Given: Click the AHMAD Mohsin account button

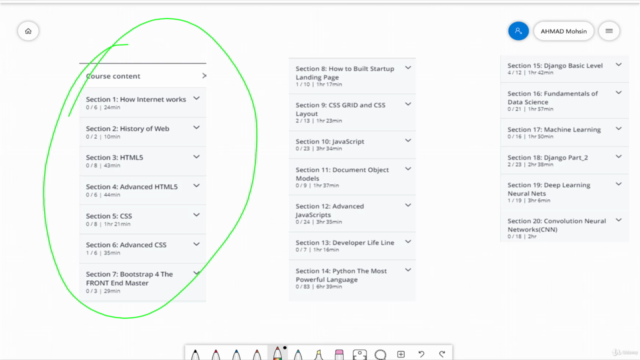Looking at the screenshot, I should (x=564, y=31).
